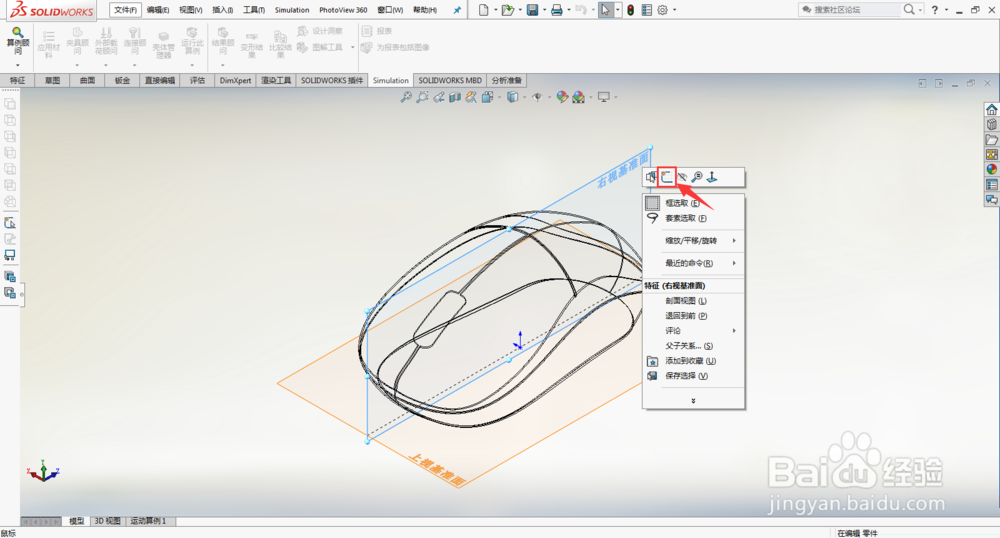
Task: Open the Appearances colored ball task pane icon
Action: 992,170
